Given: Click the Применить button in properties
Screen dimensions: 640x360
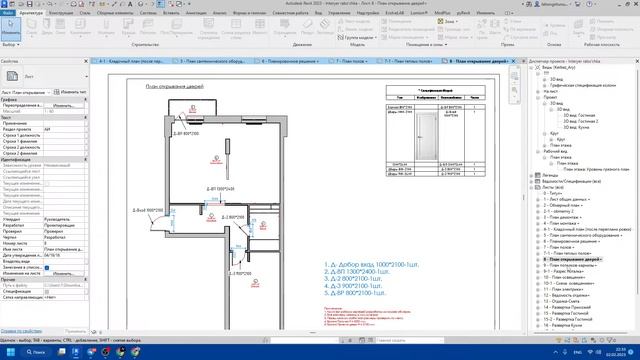Looking at the screenshot, I should pos(75,331).
